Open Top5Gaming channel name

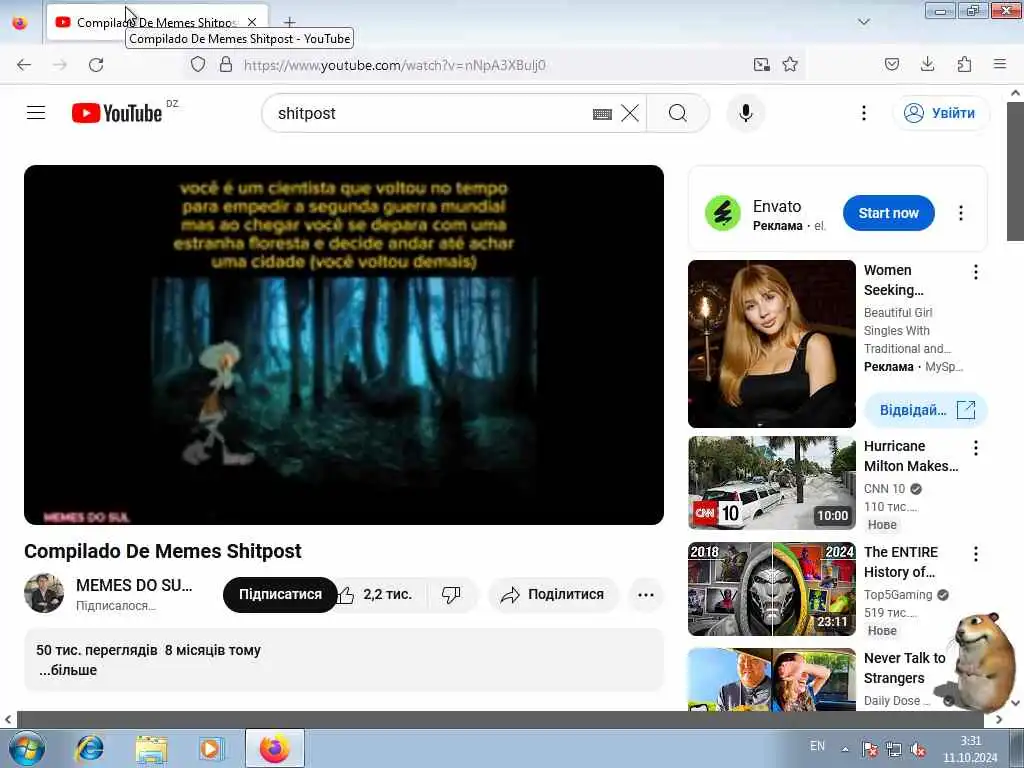tap(898, 594)
